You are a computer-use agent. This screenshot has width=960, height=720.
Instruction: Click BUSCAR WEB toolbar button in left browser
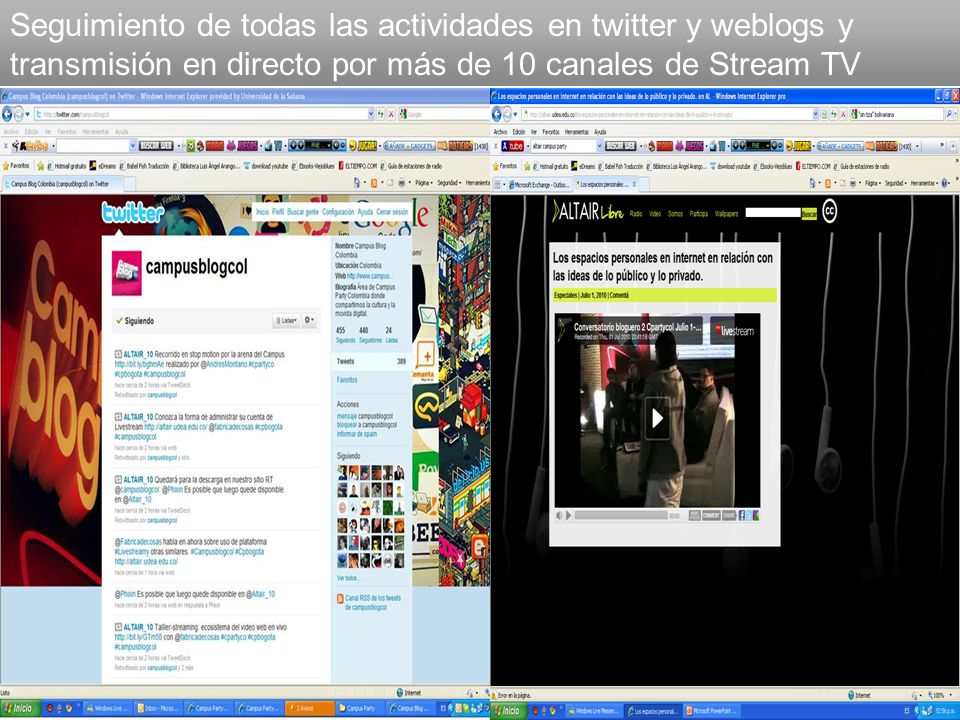[156, 146]
